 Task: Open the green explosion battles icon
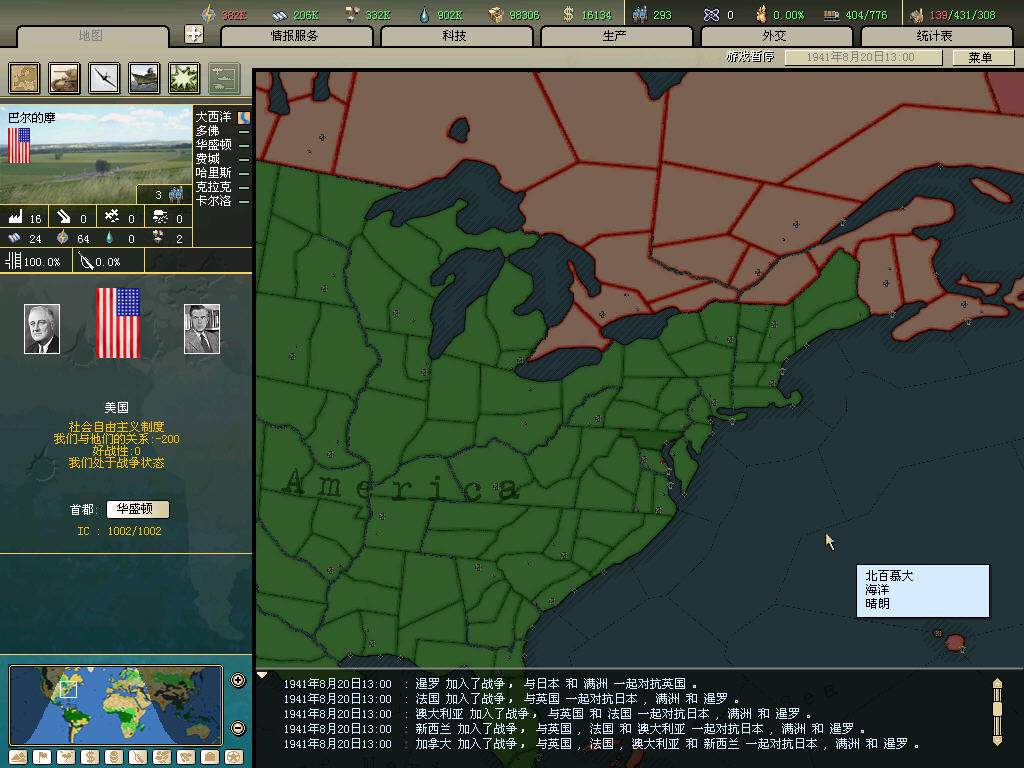tap(184, 78)
